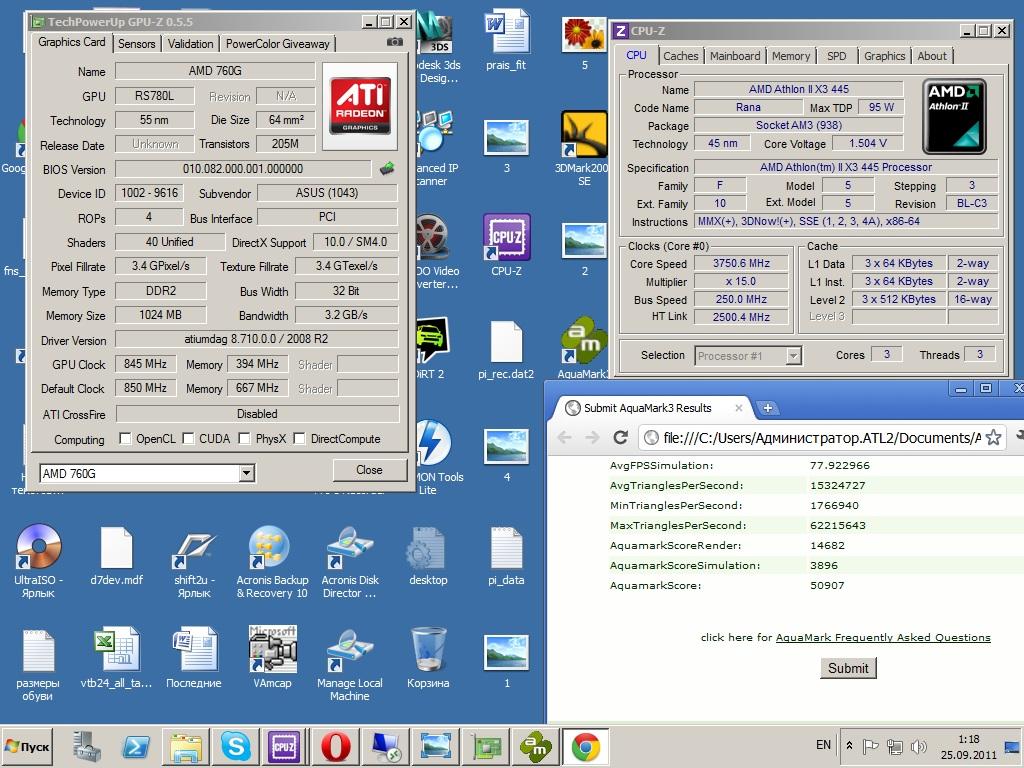This screenshot has width=1024, height=768.
Task: Open the d7dev.mdf file icon
Action: [x=116, y=547]
